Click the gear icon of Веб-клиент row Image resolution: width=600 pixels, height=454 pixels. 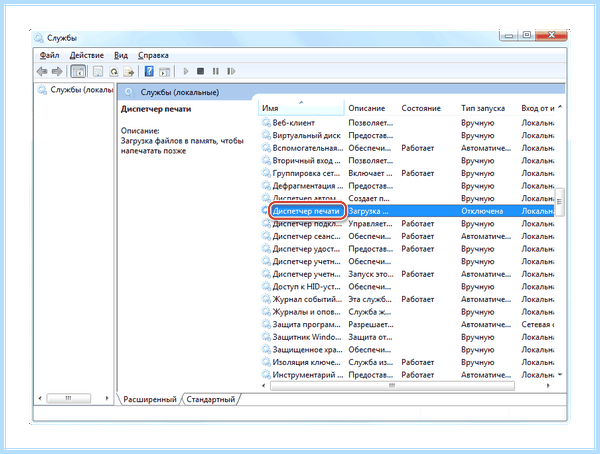pyautogui.click(x=266, y=122)
